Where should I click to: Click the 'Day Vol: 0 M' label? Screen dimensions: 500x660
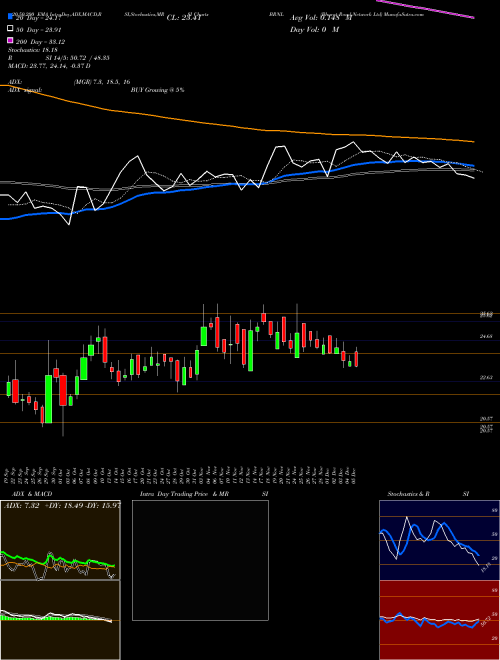(315, 29)
